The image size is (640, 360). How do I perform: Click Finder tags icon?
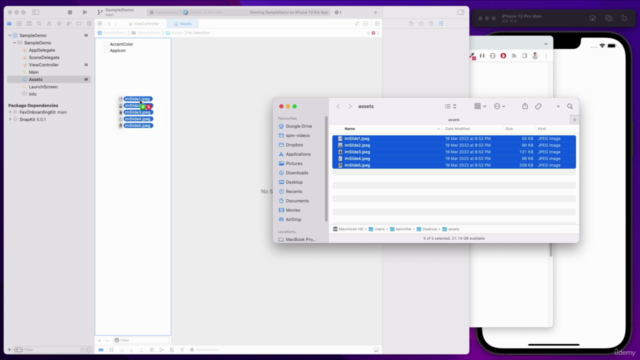tap(538, 107)
